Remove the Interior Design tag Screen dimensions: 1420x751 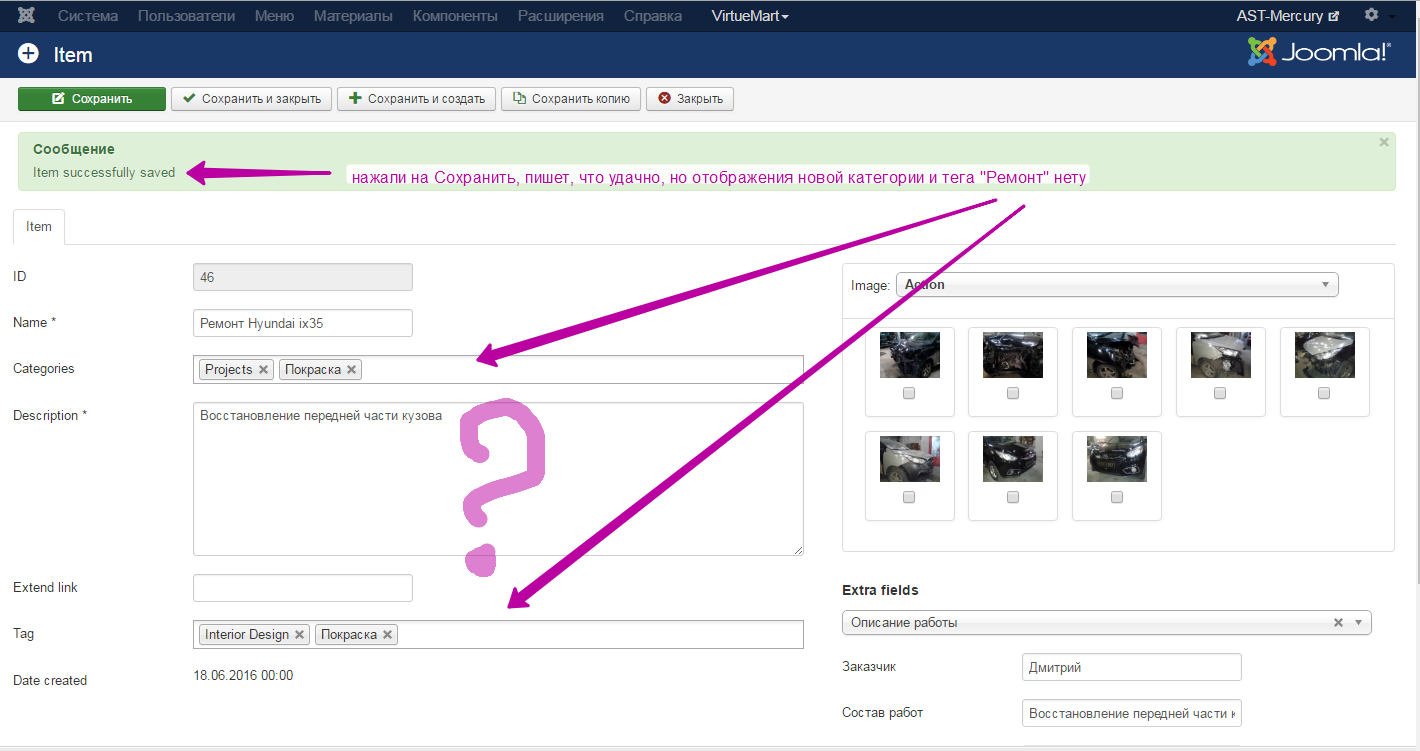pyautogui.click(x=300, y=635)
